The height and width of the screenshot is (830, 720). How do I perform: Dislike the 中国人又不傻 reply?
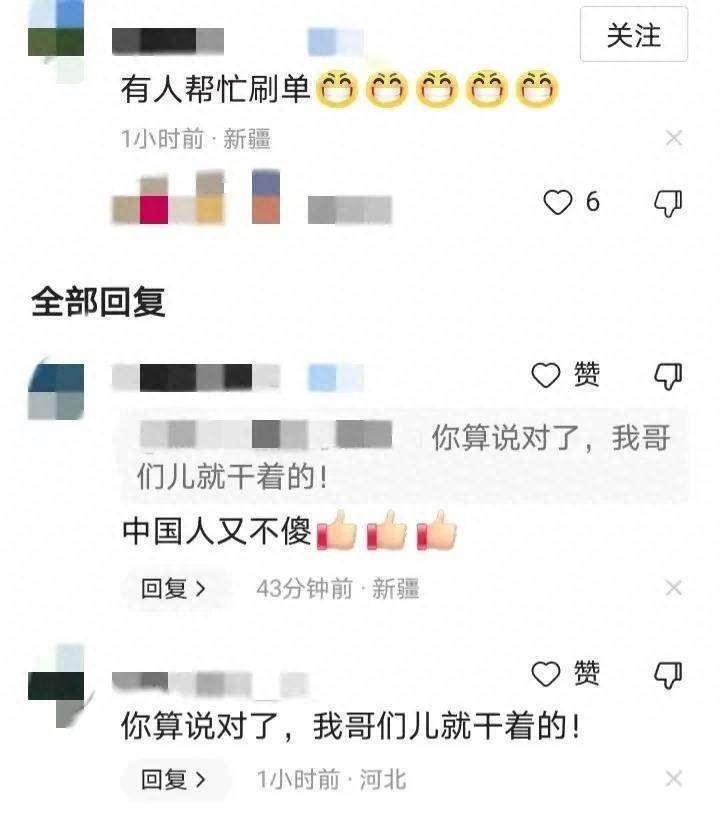(x=668, y=376)
